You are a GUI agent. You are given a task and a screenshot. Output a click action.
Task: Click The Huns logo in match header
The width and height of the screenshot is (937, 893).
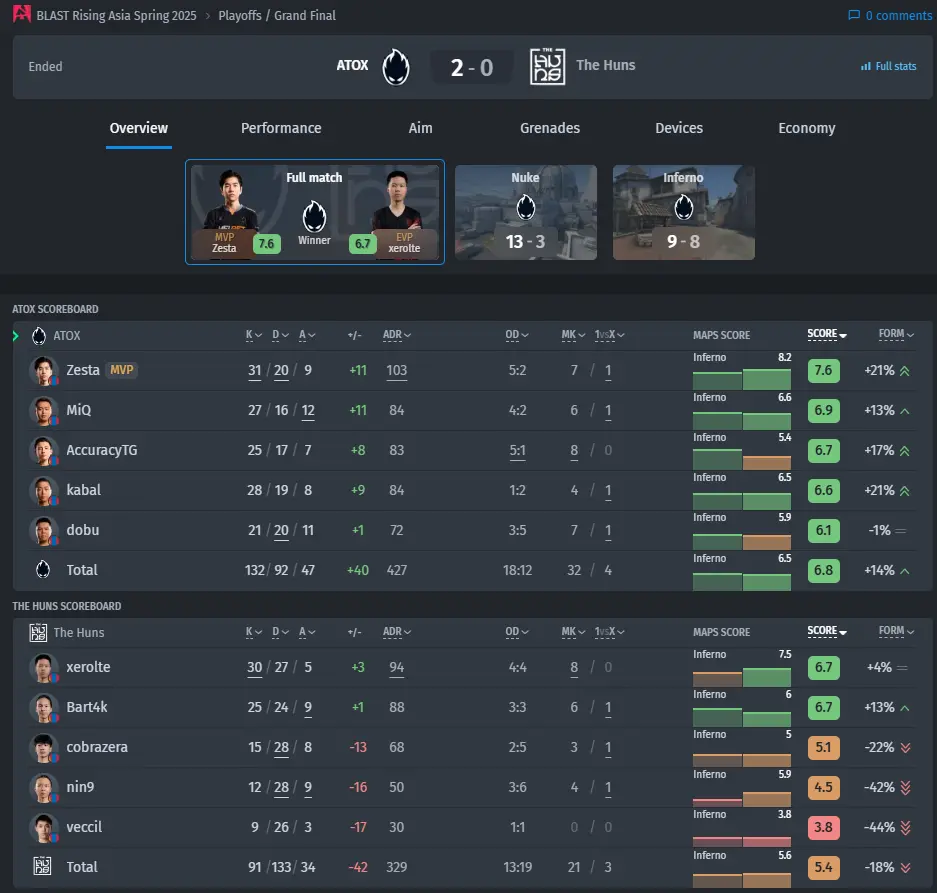click(547, 67)
